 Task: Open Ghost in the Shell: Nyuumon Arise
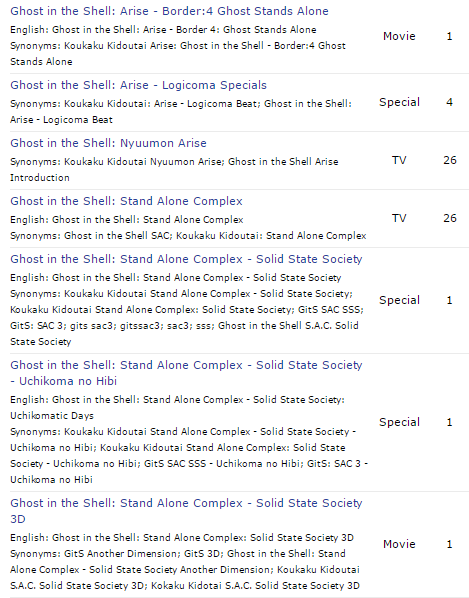point(108,143)
